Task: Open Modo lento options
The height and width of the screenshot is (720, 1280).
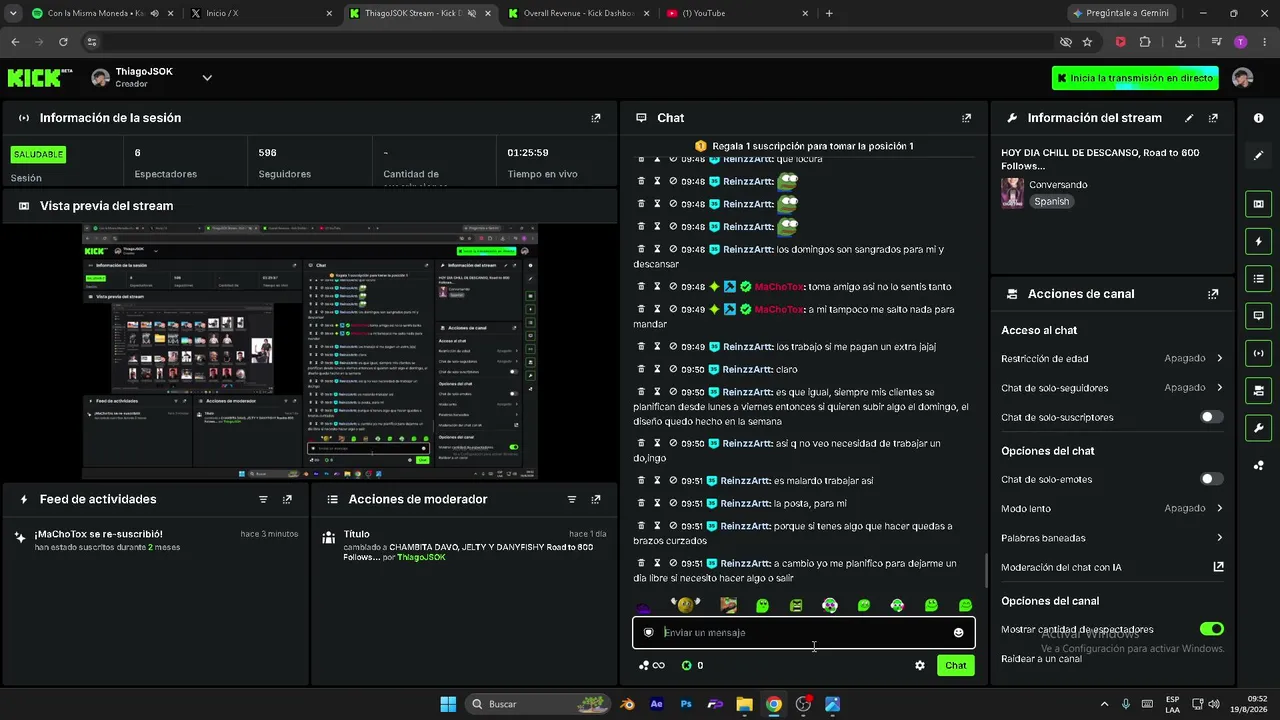Action: pos(1111,508)
